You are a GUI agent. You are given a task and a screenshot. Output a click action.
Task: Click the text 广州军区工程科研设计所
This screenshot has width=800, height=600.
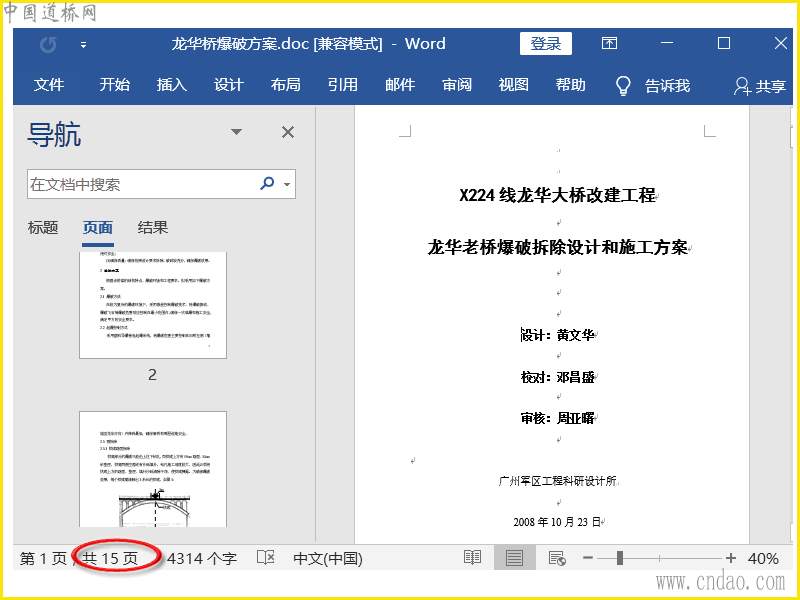(x=557, y=481)
